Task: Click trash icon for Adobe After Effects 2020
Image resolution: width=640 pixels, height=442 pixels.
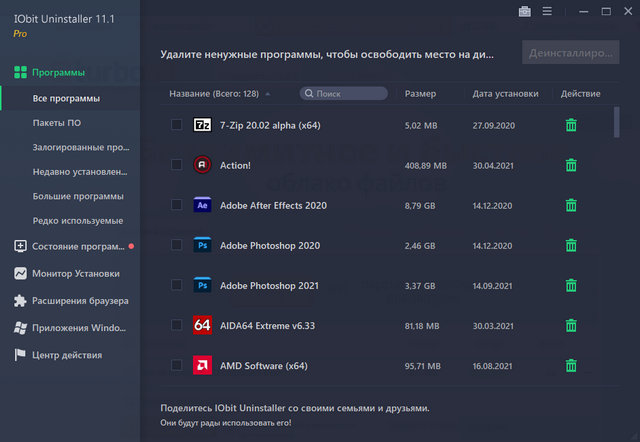Action: [x=571, y=205]
